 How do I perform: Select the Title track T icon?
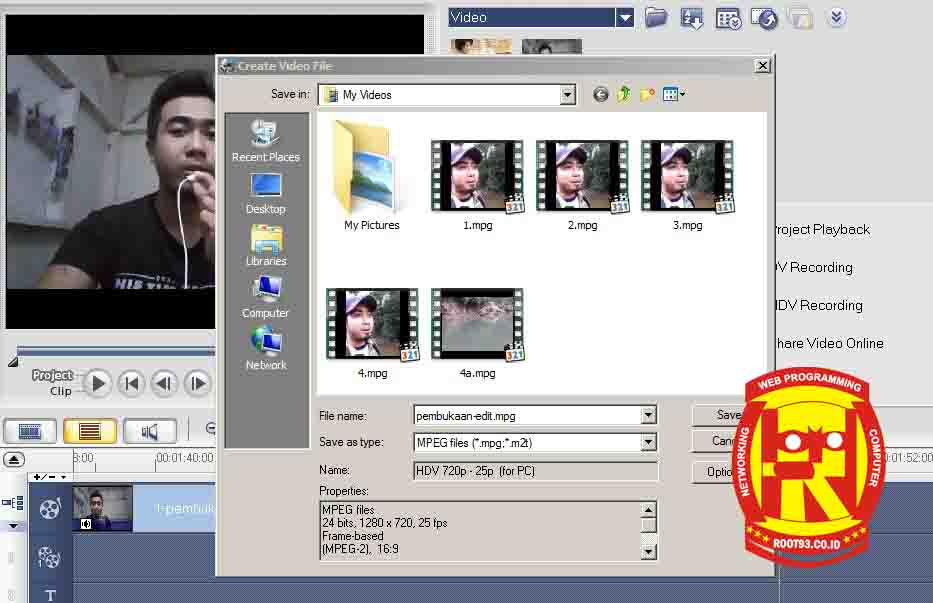pos(49,592)
